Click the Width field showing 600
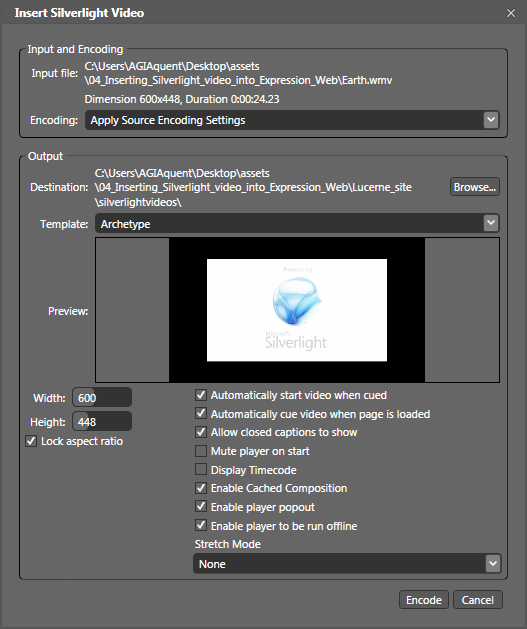This screenshot has height=629, width=527. [102, 398]
